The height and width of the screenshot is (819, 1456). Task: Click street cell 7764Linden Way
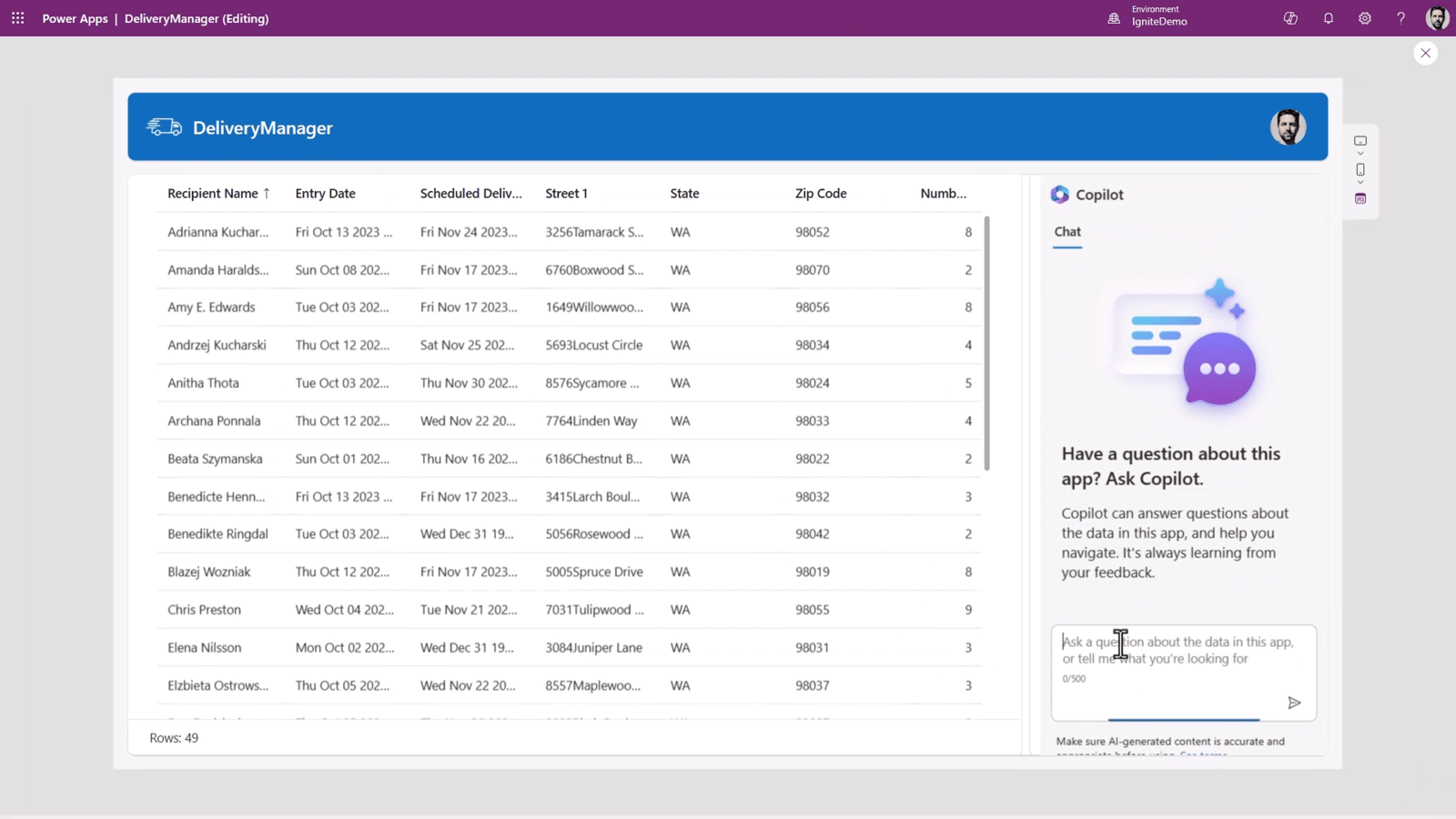pos(591,421)
